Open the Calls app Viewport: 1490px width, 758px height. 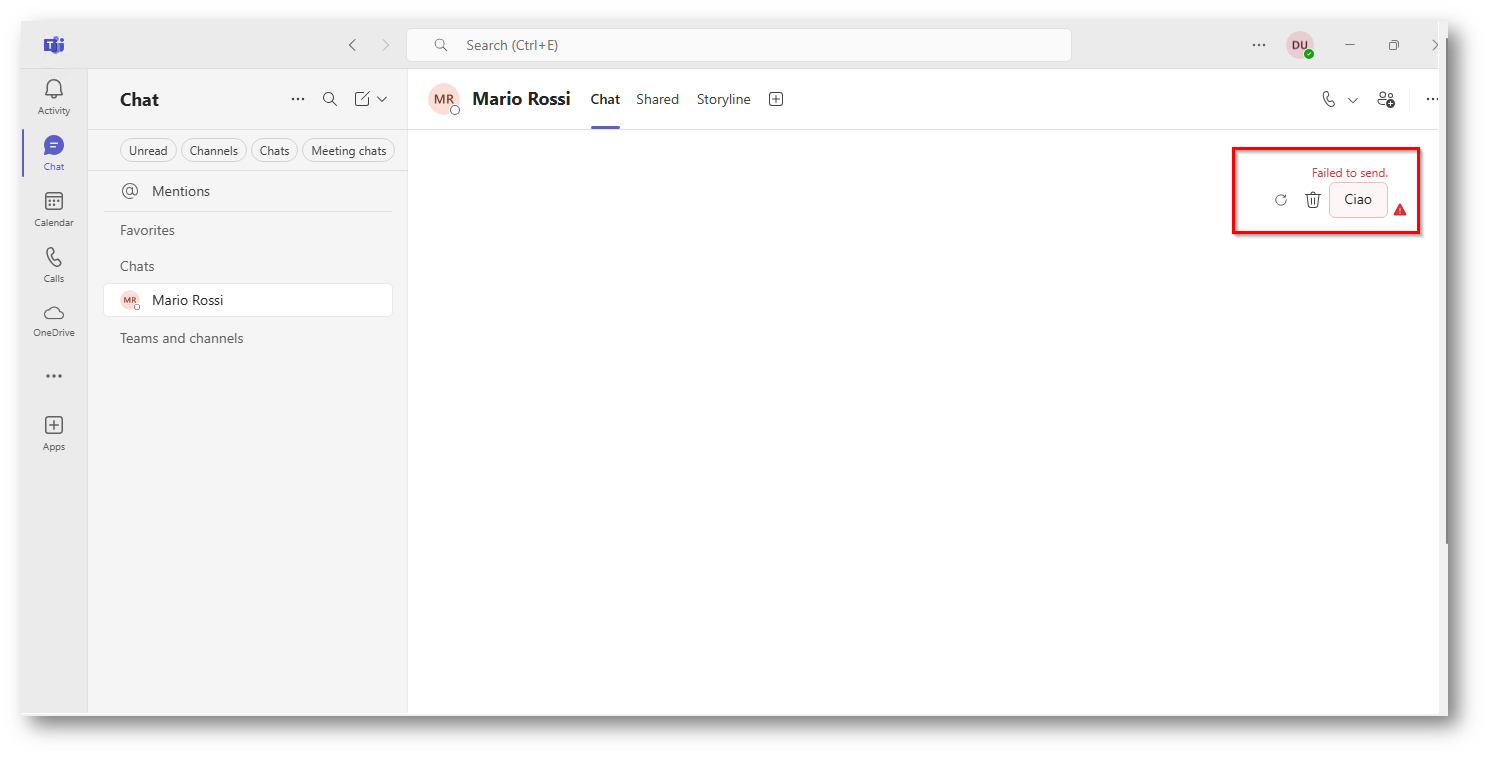tap(54, 265)
